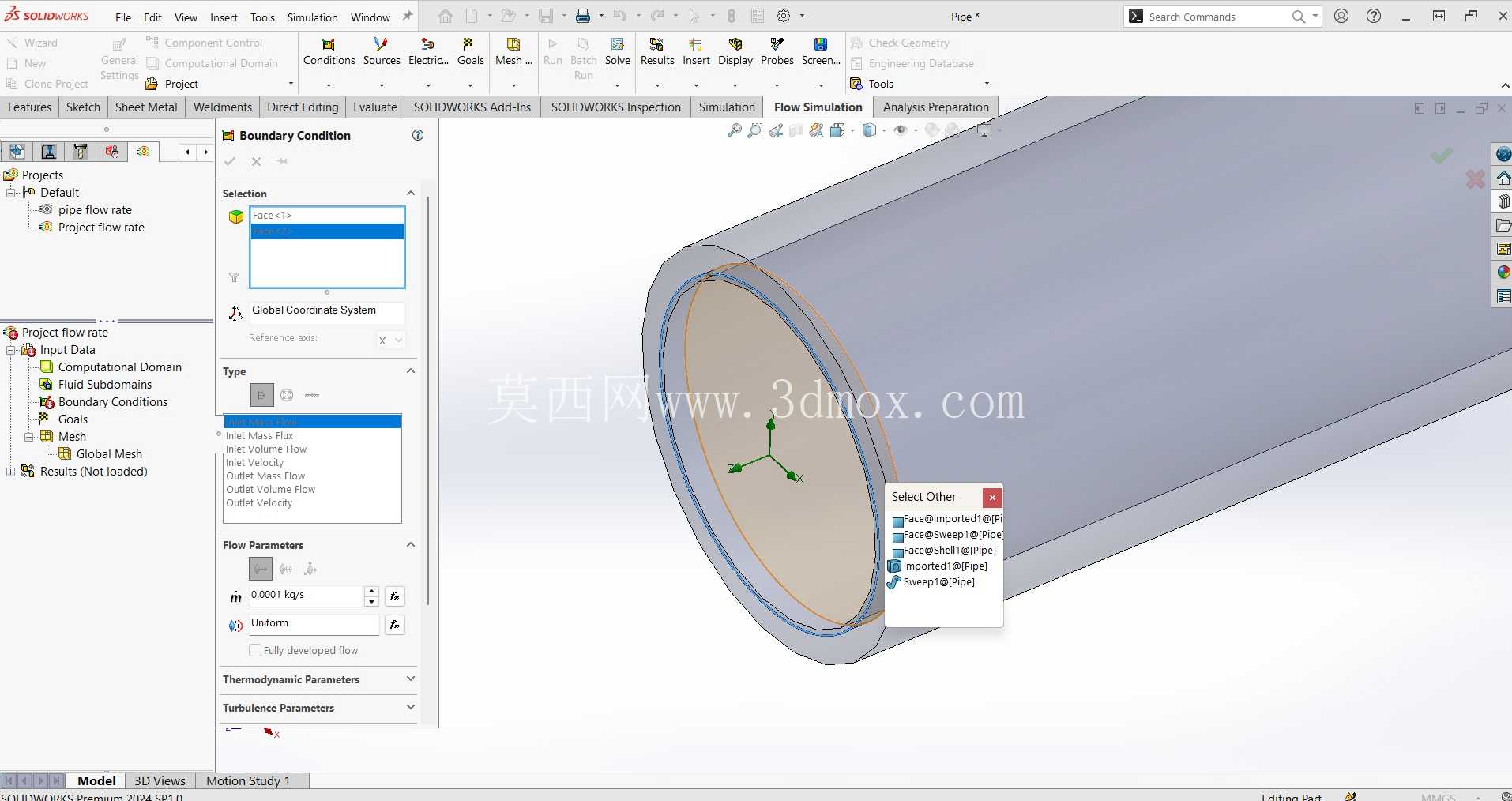Click the Previous View icon
This screenshot has height=801, width=1512.
[x=776, y=130]
